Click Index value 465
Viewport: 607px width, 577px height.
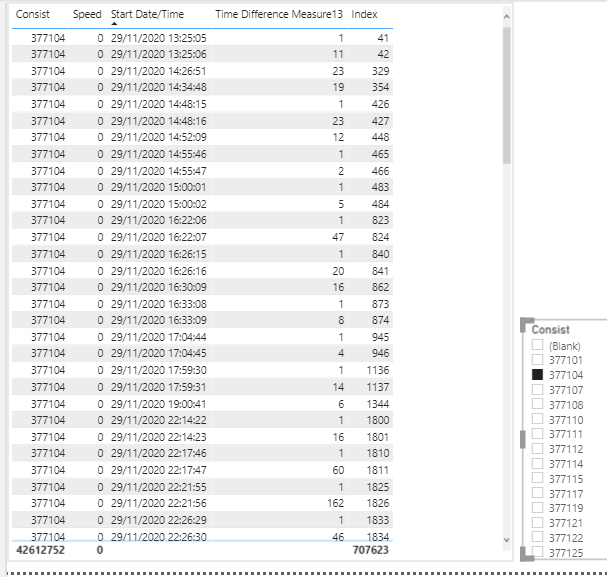(x=381, y=154)
